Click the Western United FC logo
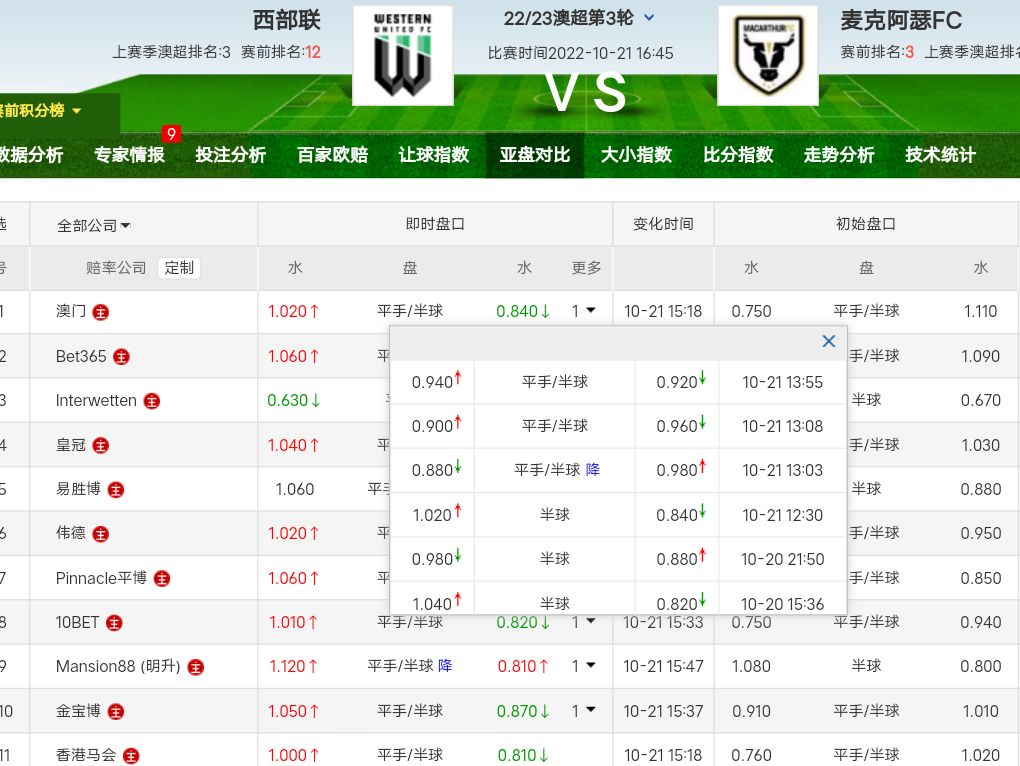The image size is (1020, 766). [x=402, y=56]
